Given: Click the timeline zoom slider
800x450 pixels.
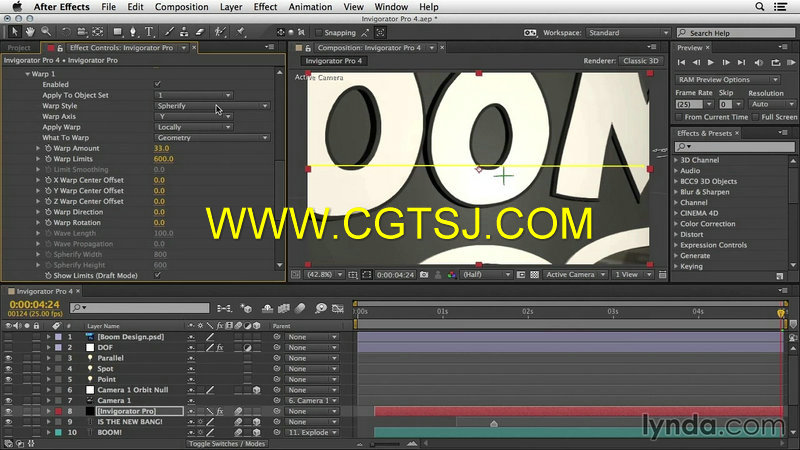Looking at the screenshot, I should click(x=387, y=444).
